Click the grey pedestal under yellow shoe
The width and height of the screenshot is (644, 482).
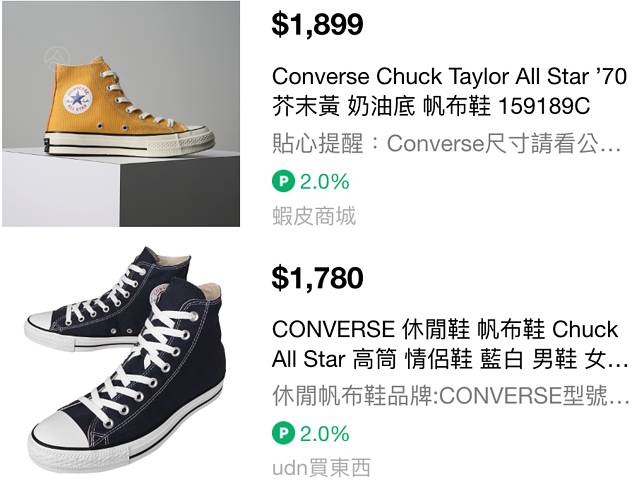[121, 188]
